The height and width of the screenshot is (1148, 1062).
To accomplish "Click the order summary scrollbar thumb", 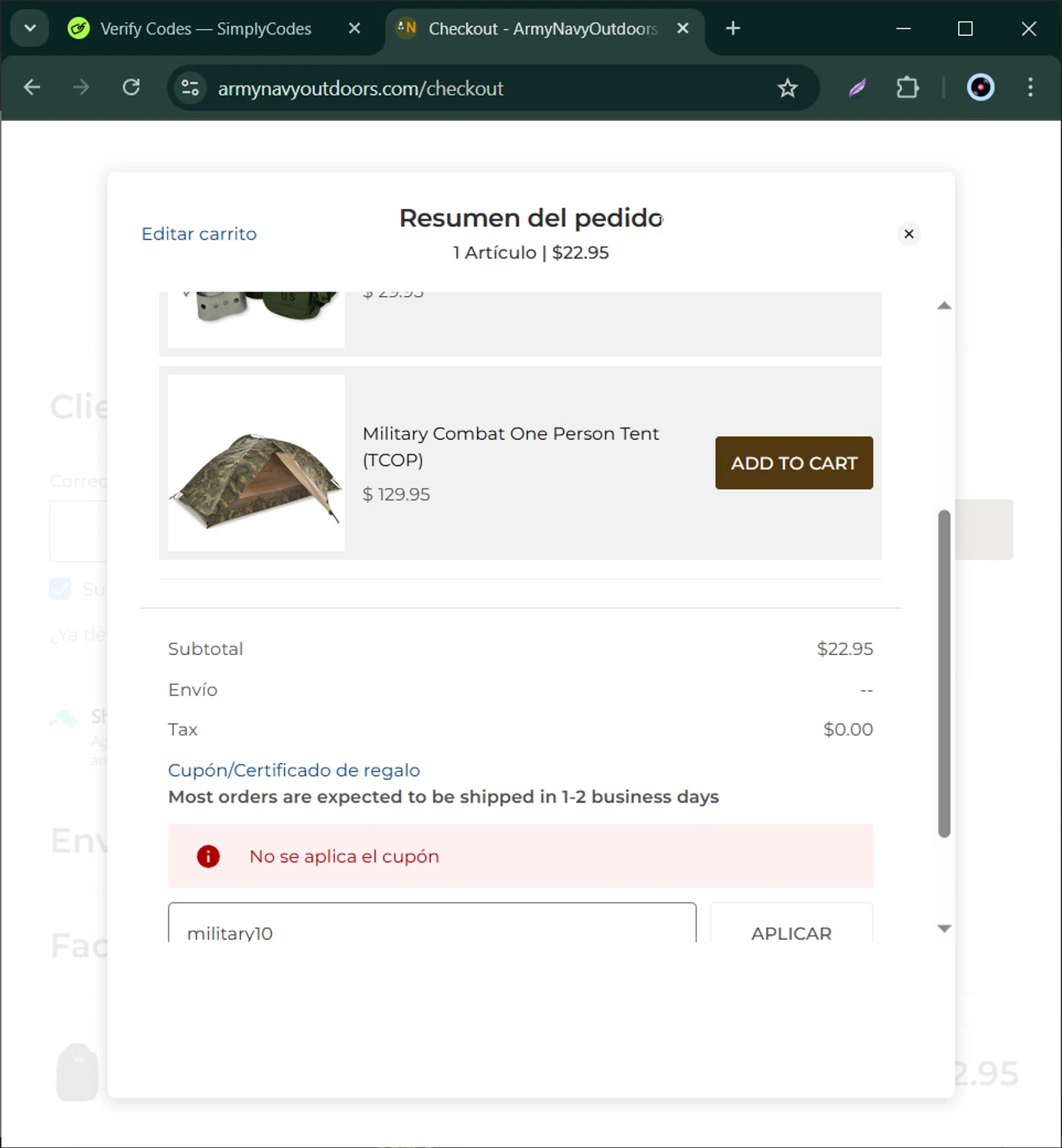I will coord(944,673).
